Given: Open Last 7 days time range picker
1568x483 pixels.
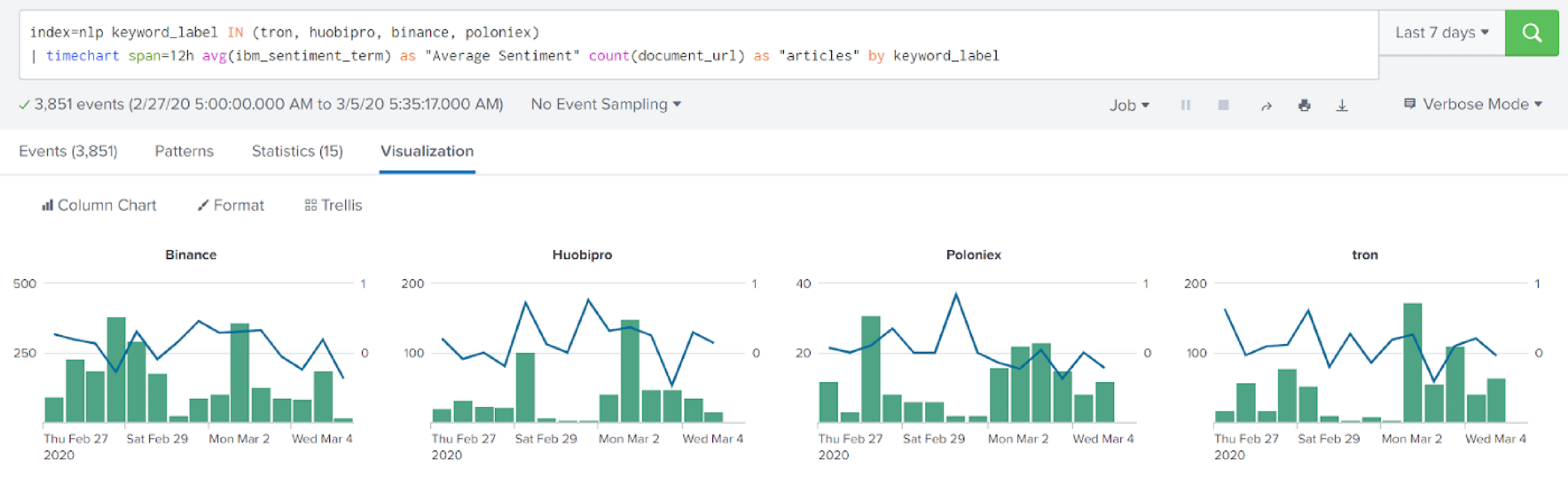Looking at the screenshot, I should point(1441,32).
